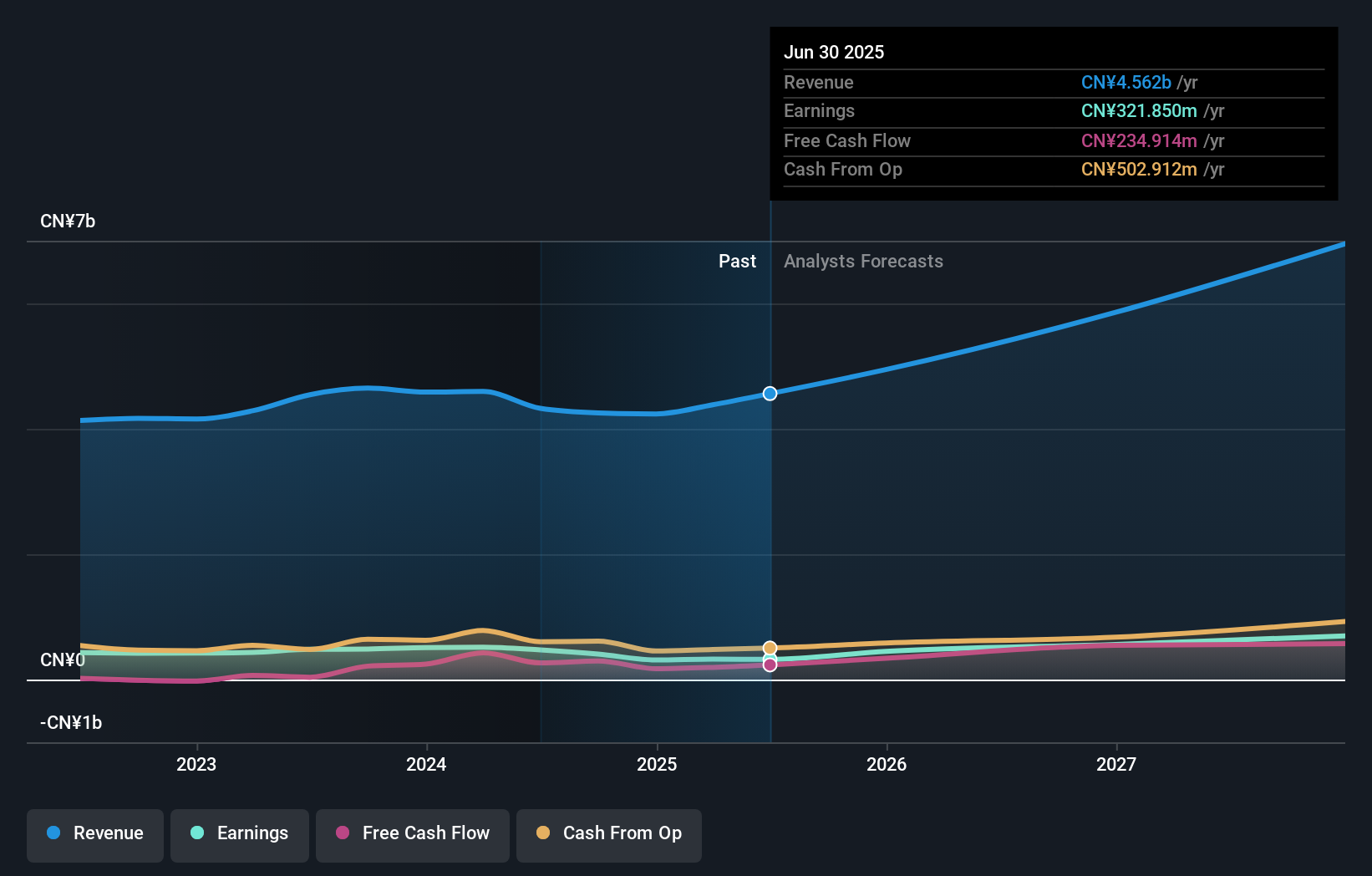Select the orange Cash From Op data point
This screenshot has height=876, width=1372.
point(770,648)
